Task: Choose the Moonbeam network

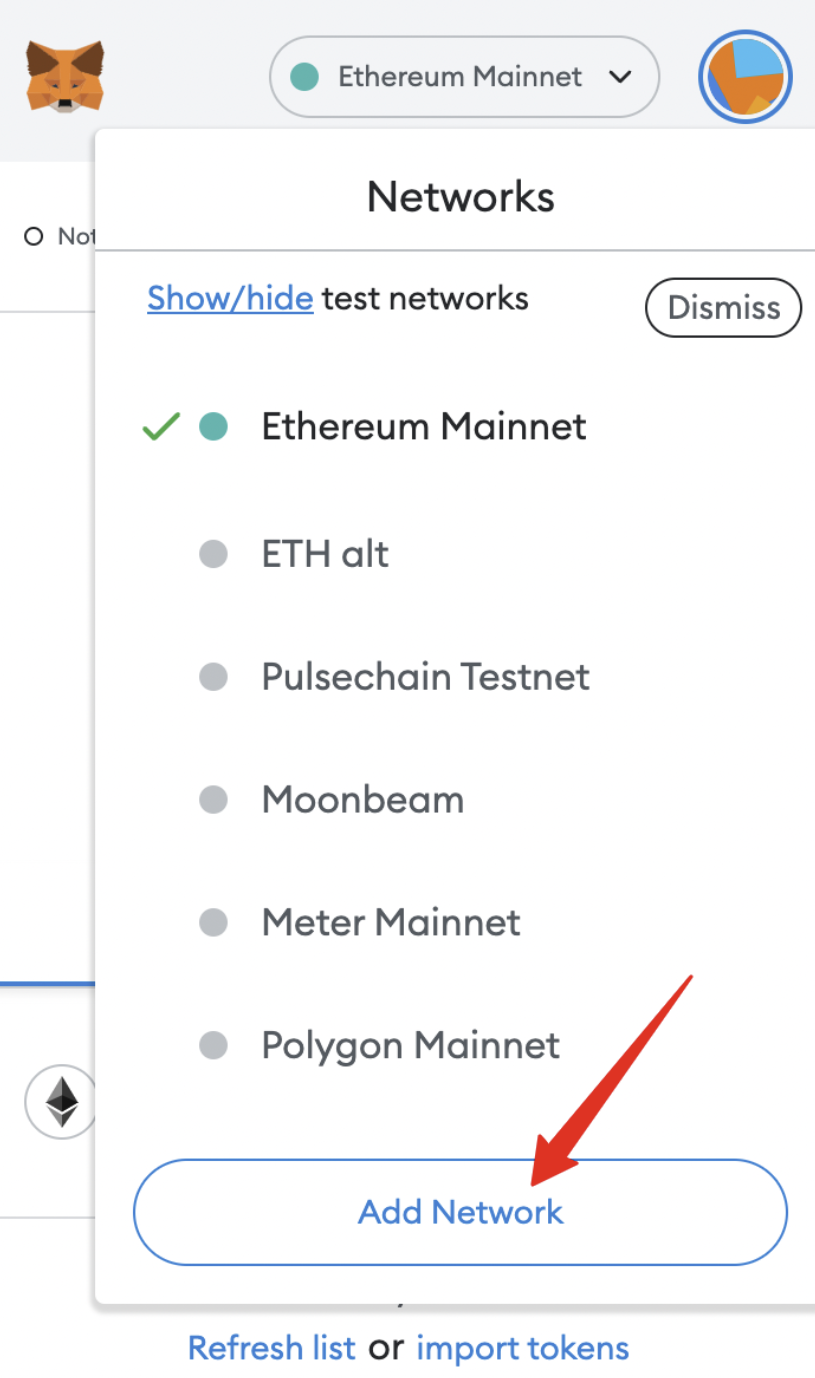Action: pos(363,800)
